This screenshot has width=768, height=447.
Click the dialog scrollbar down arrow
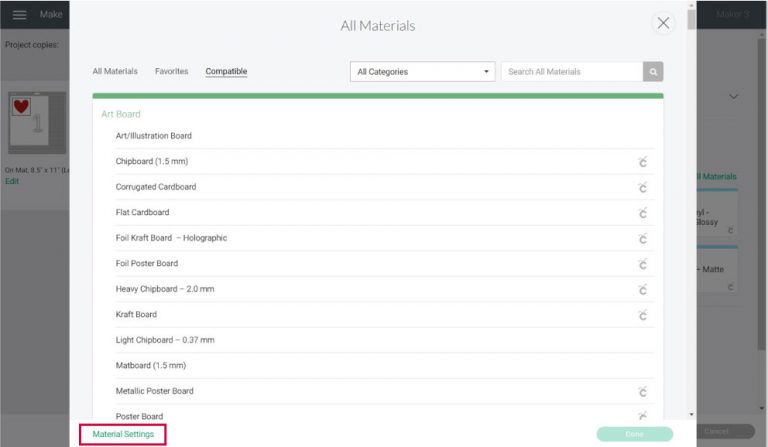[691, 414]
